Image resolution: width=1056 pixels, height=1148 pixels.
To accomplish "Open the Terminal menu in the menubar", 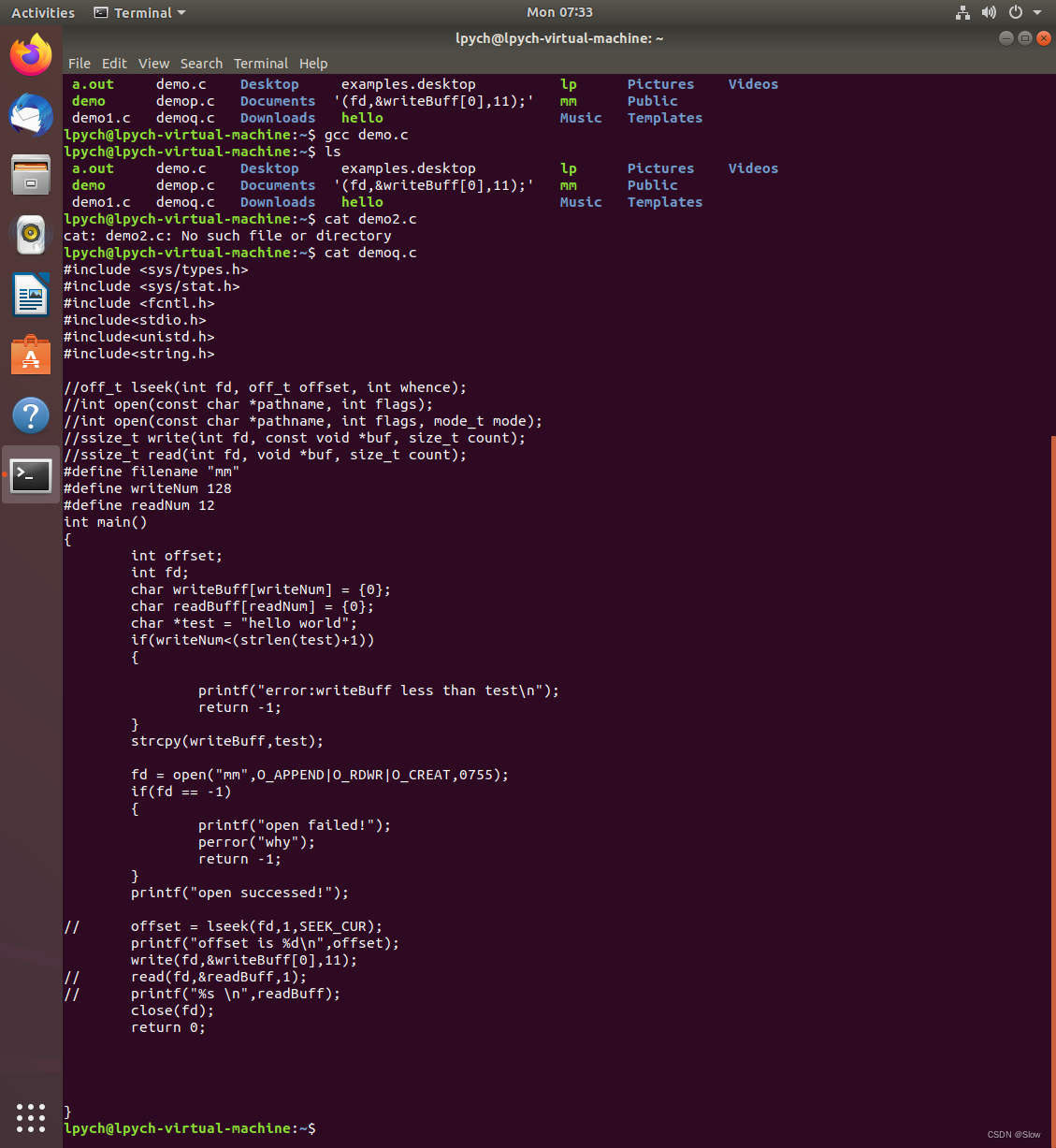I will click(261, 64).
